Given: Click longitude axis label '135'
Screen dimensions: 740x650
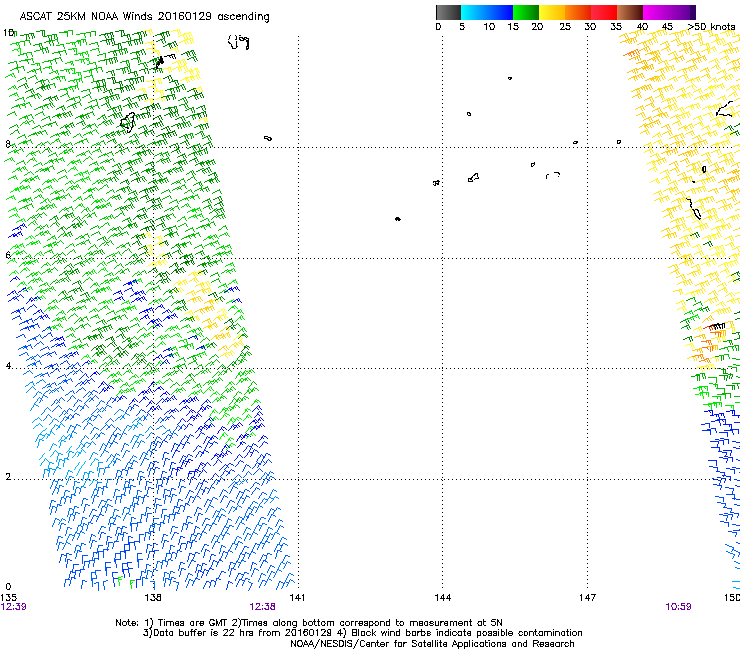Looking at the screenshot, I should tap(8, 598).
